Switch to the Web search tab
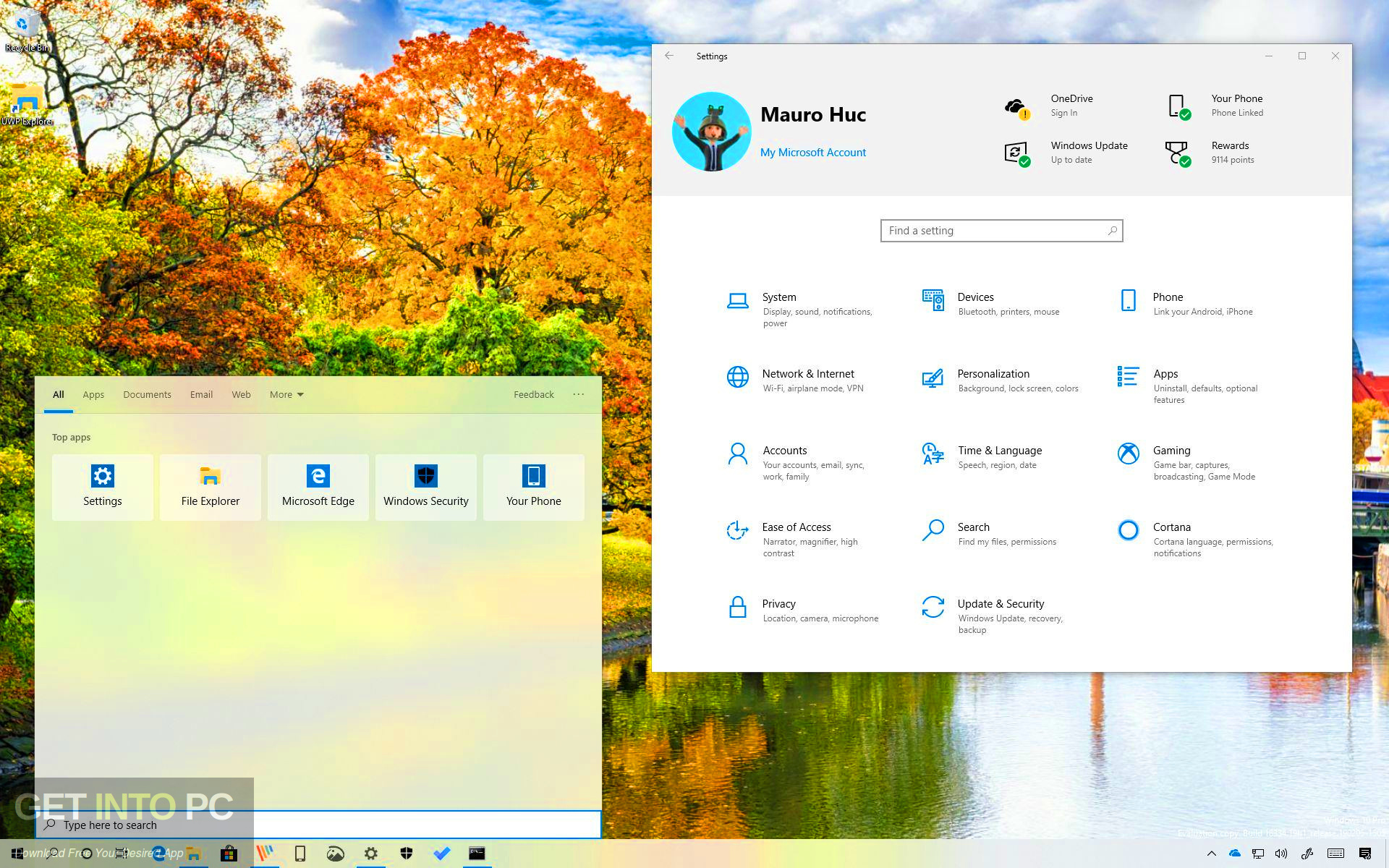This screenshot has width=1389, height=868. [x=241, y=394]
